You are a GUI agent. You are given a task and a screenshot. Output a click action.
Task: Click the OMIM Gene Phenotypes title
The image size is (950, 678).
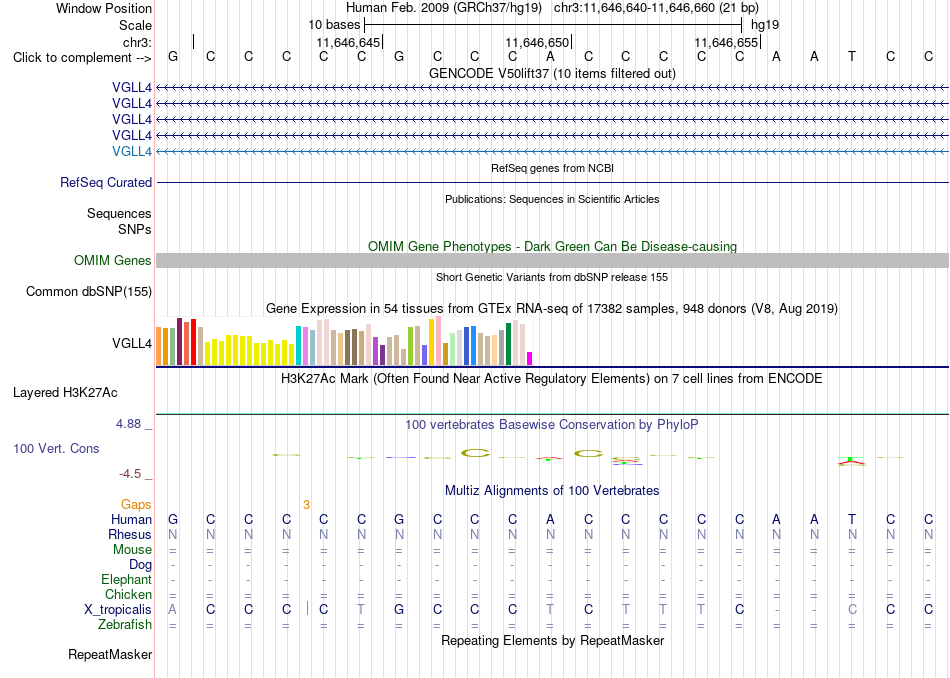click(552, 247)
